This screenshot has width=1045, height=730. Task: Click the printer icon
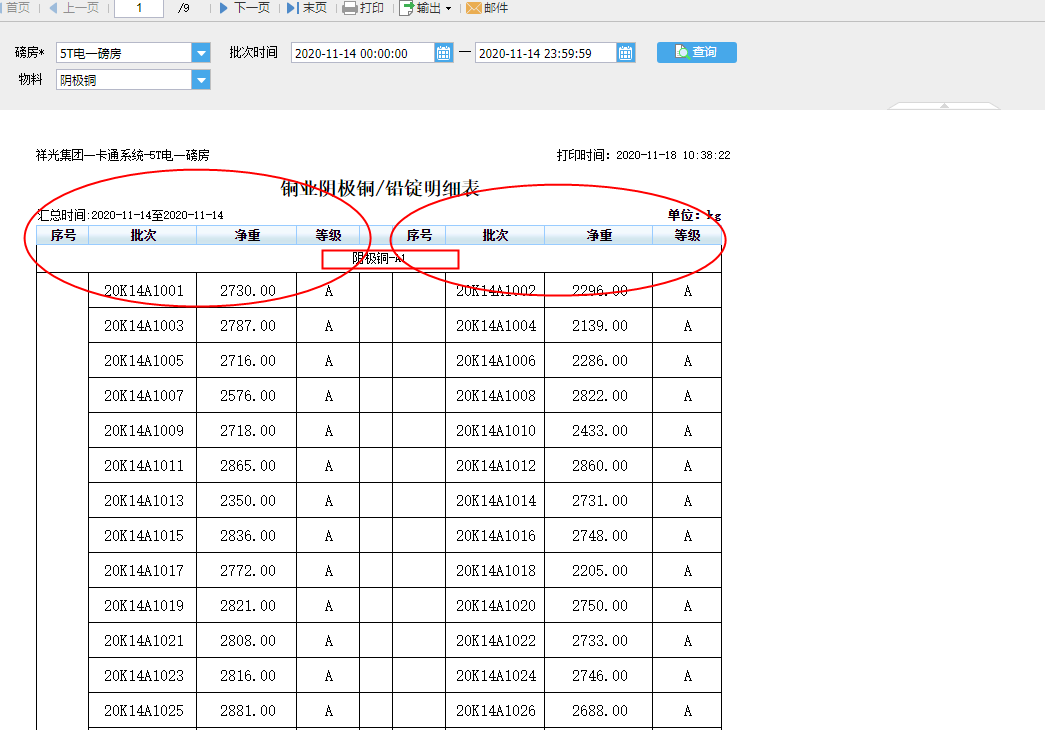350,8
